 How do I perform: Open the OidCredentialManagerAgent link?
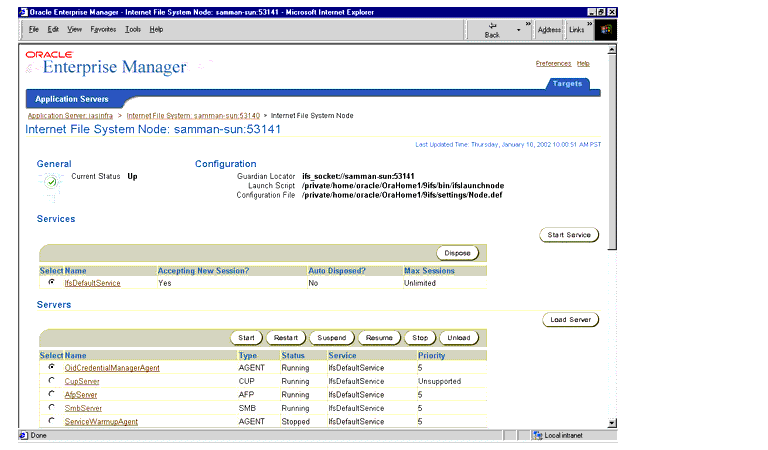(112, 368)
